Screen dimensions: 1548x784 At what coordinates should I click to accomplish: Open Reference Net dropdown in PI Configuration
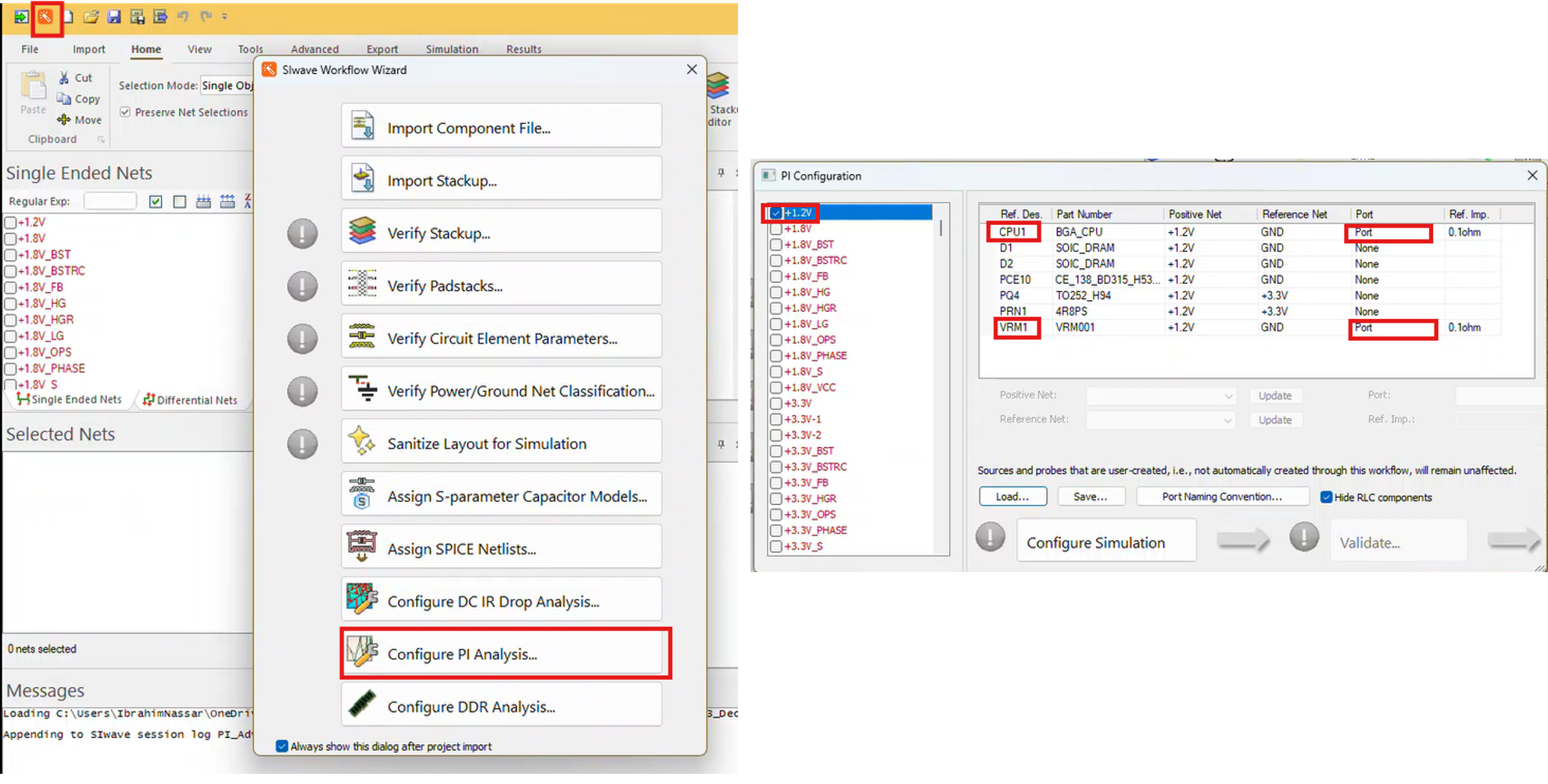1161,420
